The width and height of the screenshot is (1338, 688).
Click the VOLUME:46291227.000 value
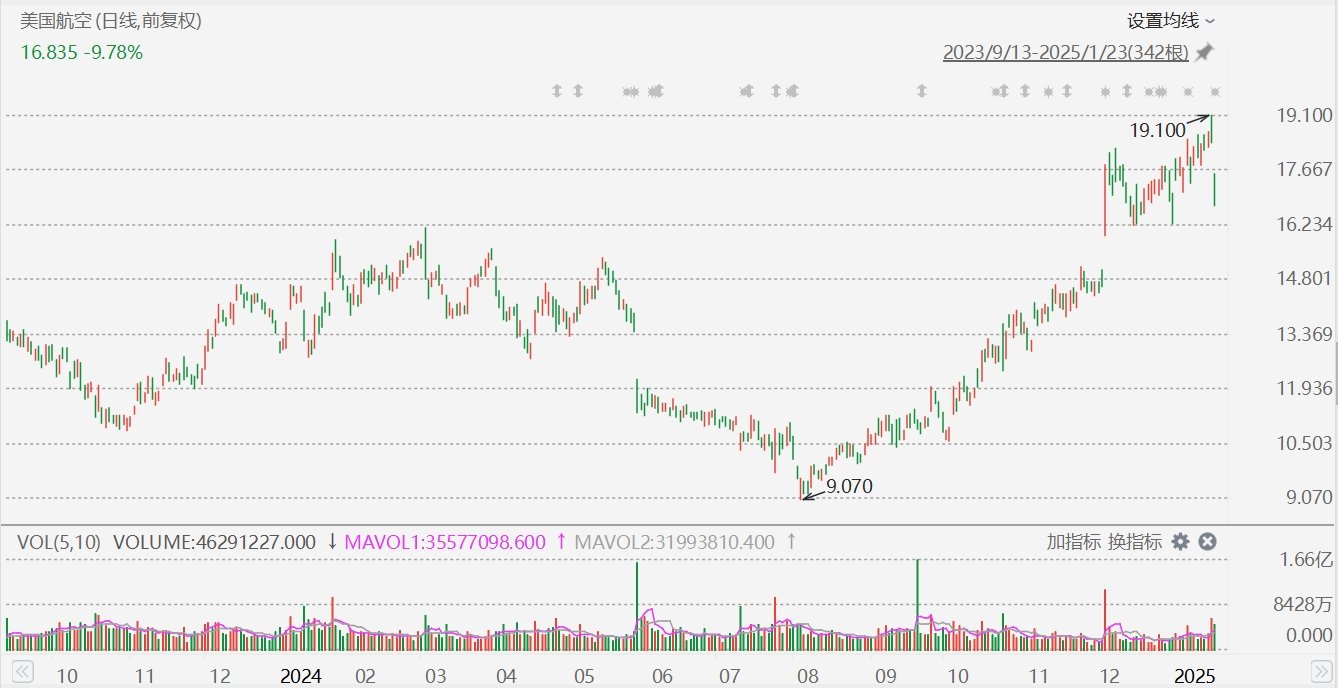[x=215, y=542]
